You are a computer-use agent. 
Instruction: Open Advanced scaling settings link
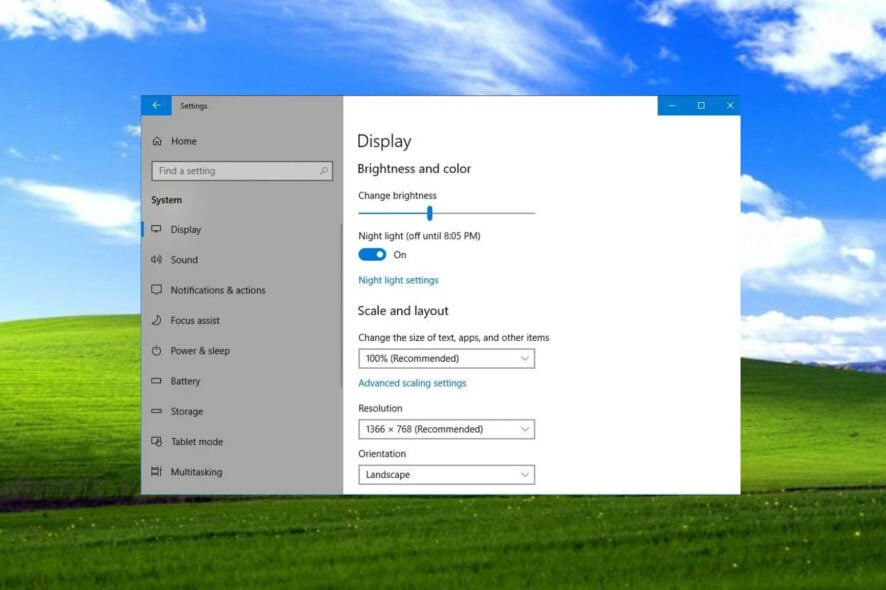click(412, 383)
